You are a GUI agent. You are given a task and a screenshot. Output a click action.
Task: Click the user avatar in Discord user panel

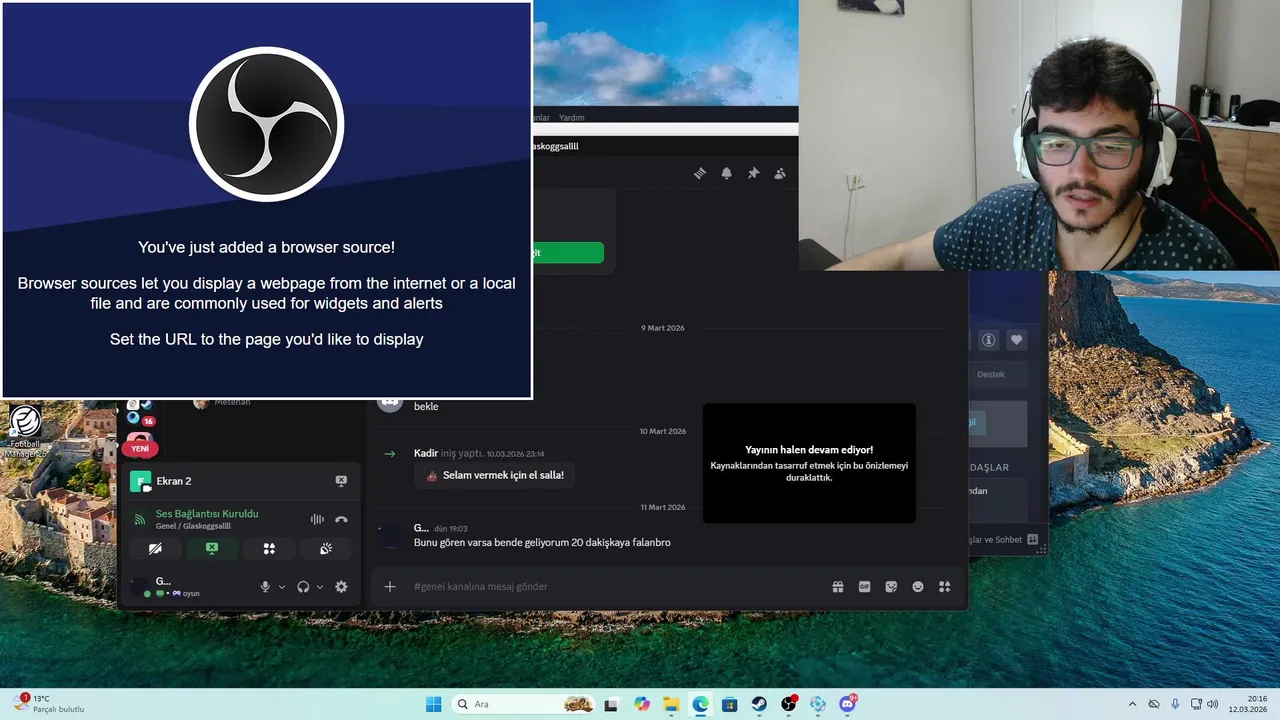[140, 587]
